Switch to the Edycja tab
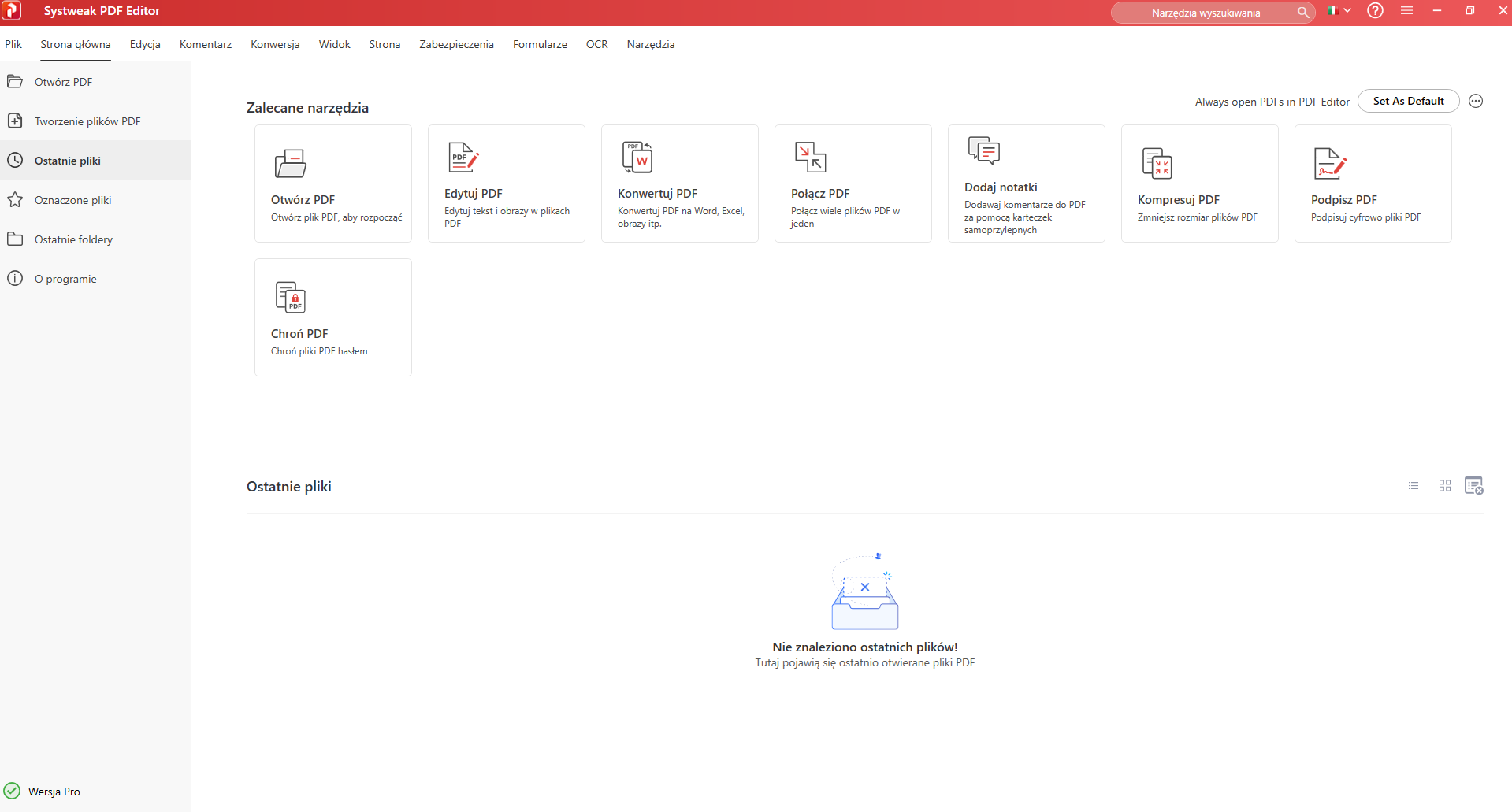This screenshot has height=812, width=1512. click(145, 44)
